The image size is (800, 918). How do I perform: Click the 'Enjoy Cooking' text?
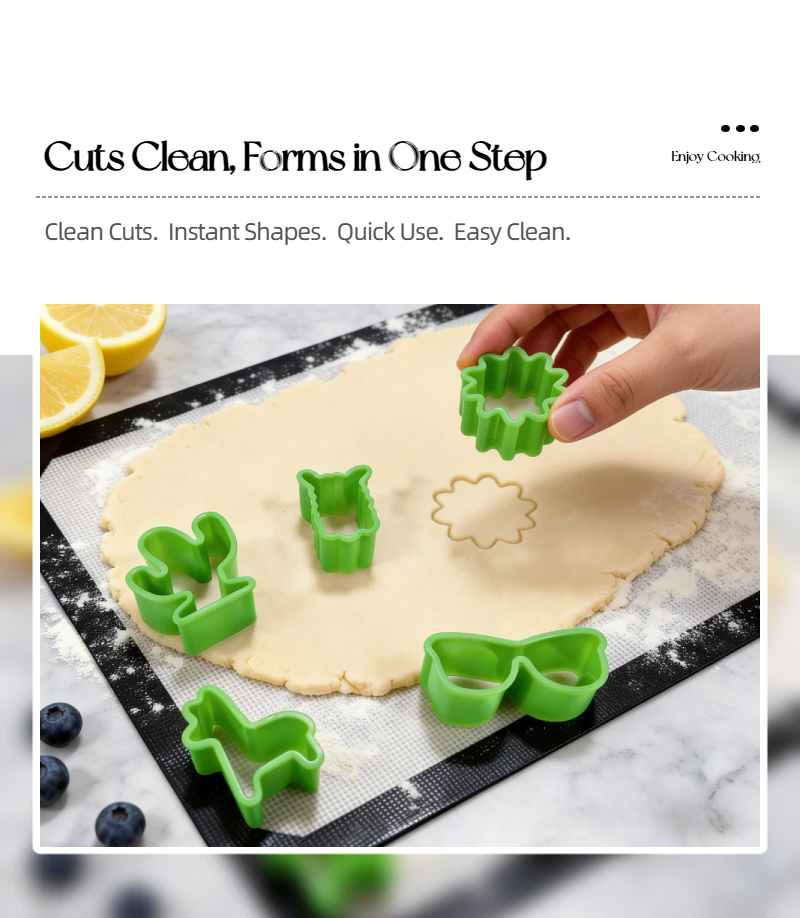pos(715,157)
